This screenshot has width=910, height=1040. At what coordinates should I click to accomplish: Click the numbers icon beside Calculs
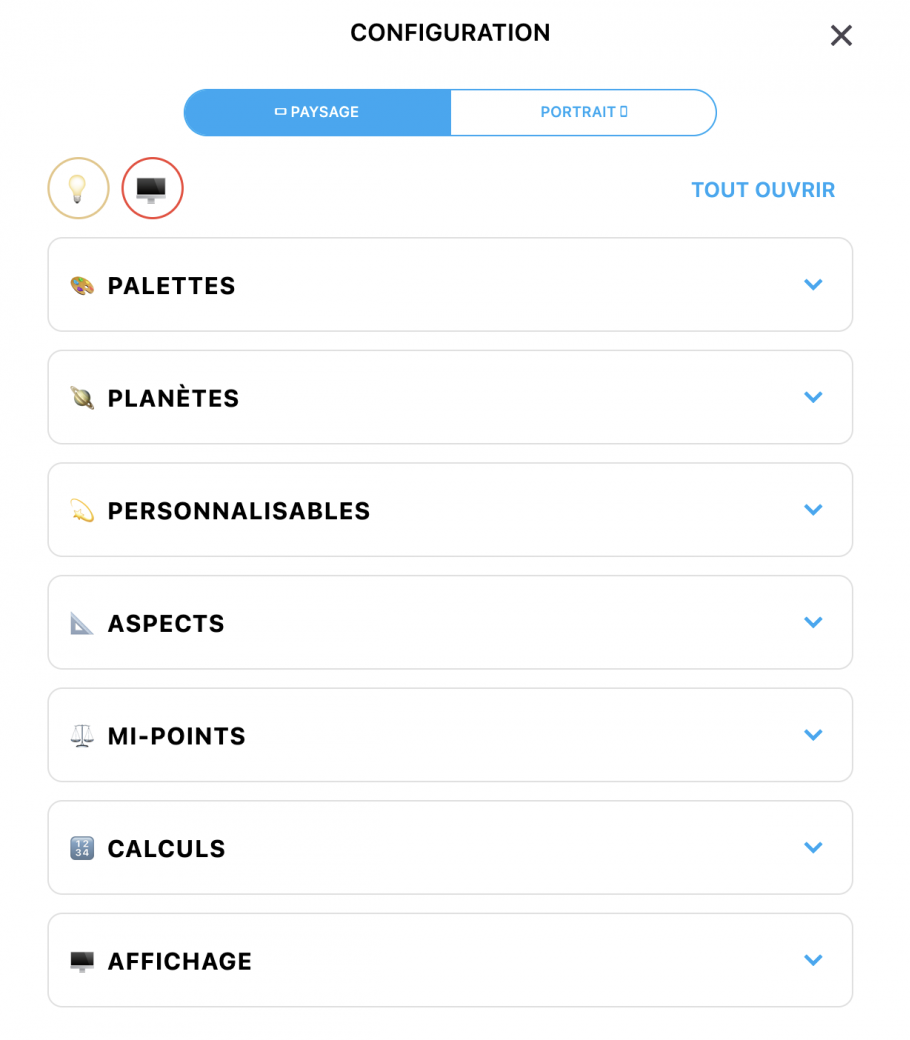coord(82,849)
